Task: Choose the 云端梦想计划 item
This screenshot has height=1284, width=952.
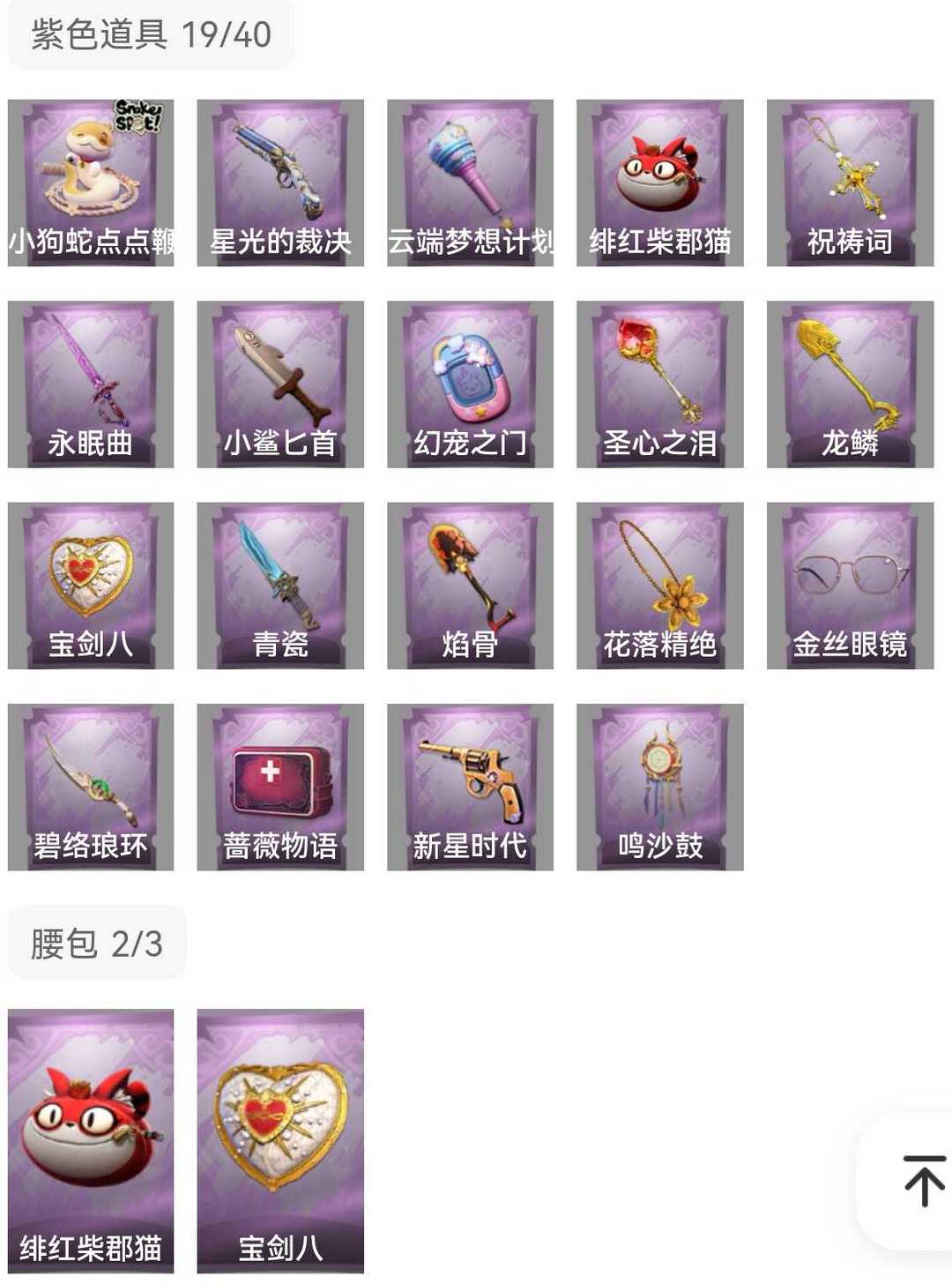Action: point(471,183)
